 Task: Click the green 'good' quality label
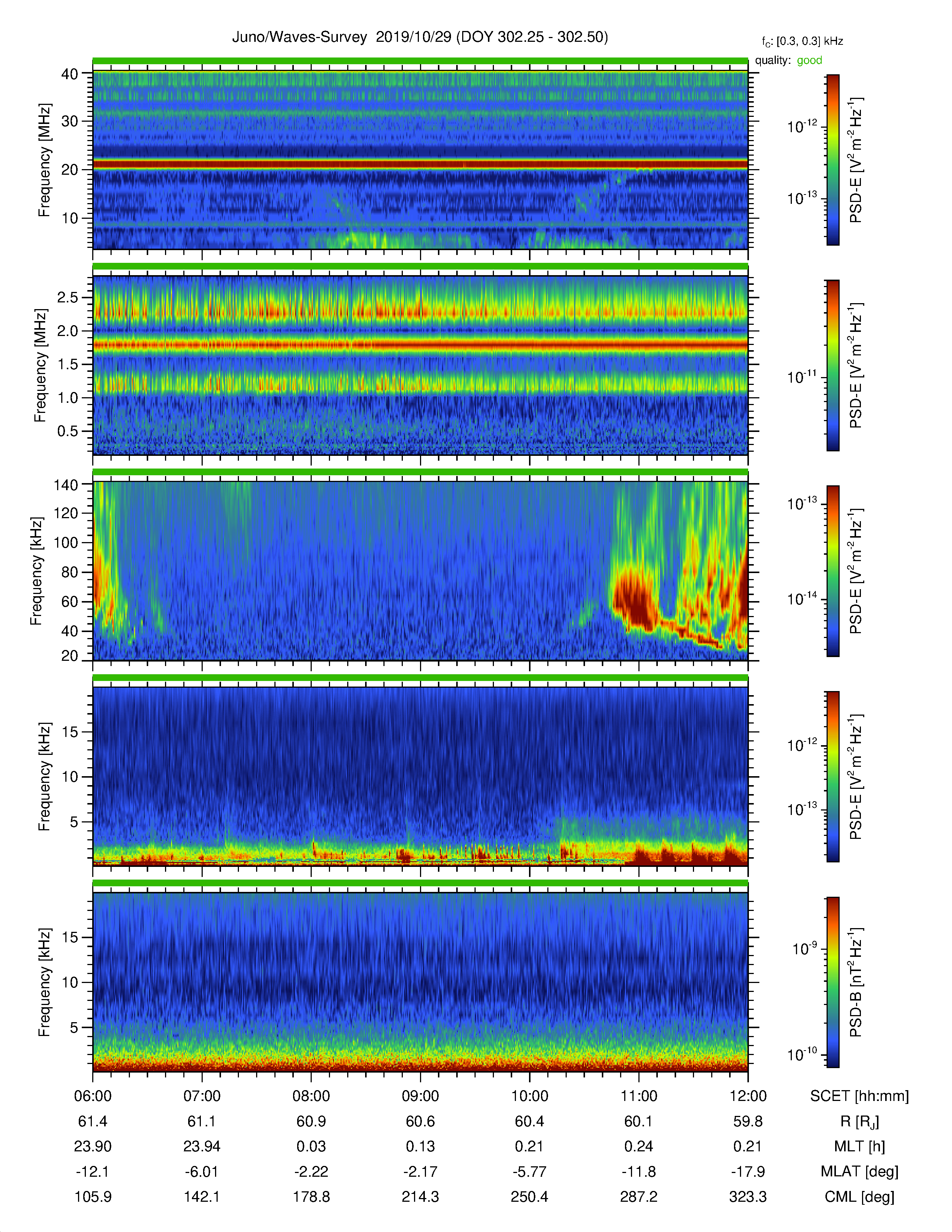coord(809,60)
